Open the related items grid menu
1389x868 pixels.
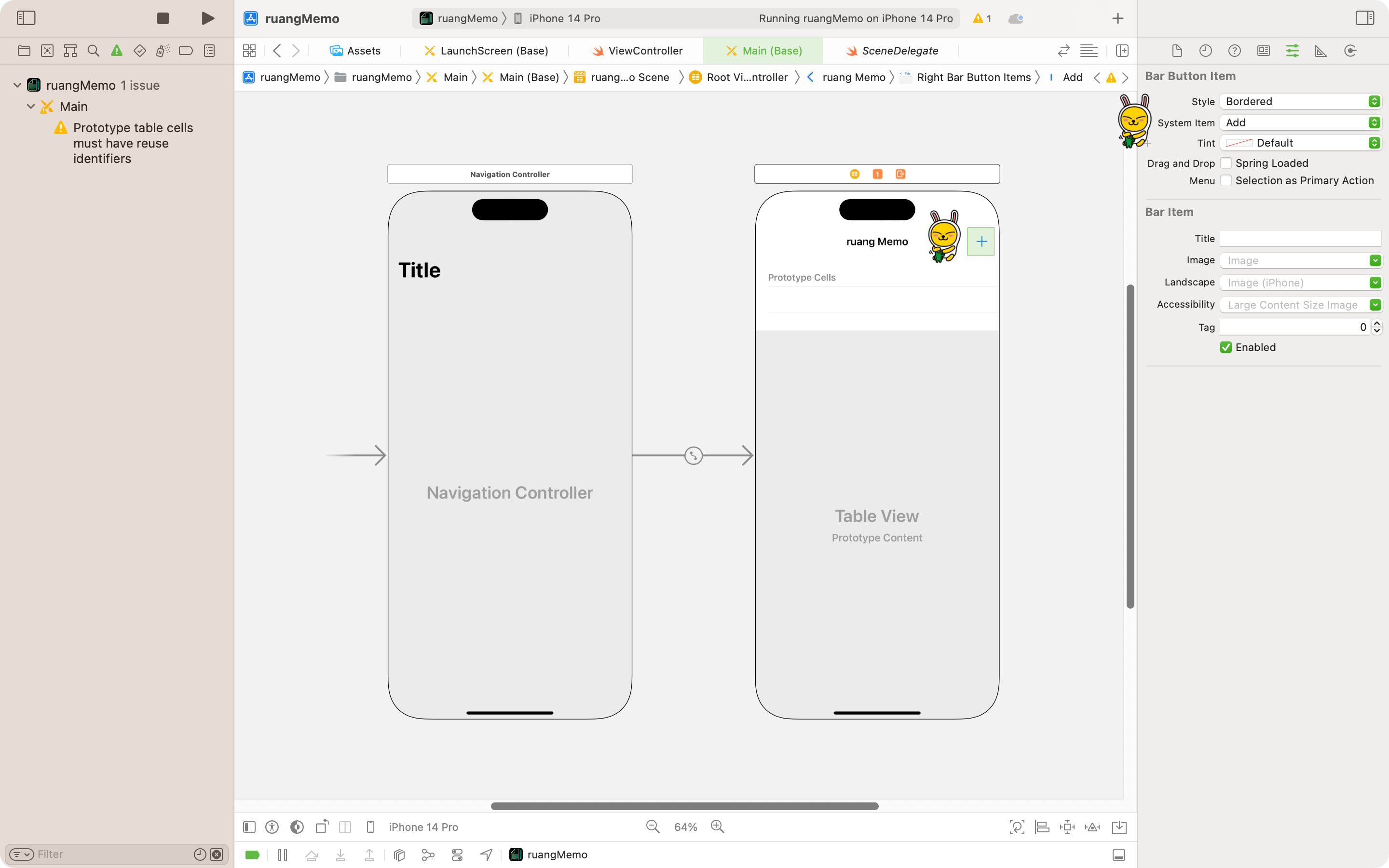(x=249, y=51)
